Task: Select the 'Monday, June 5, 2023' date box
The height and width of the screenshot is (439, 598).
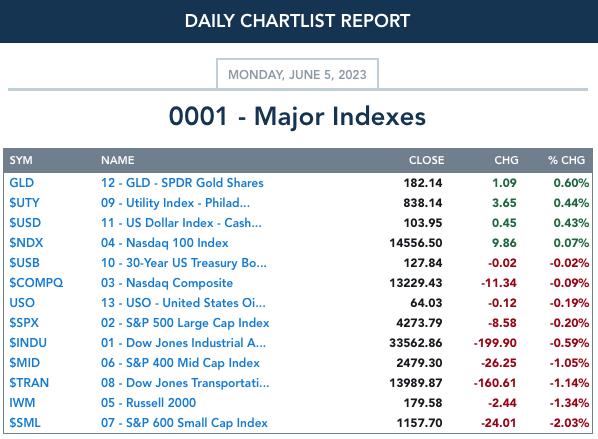Action: (x=297, y=74)
